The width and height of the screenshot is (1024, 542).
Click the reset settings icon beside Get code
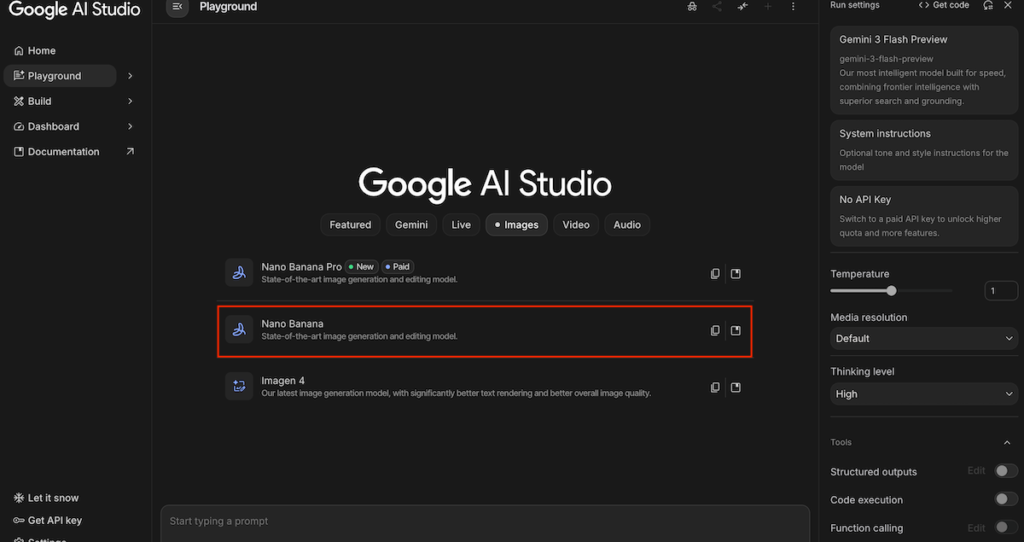point(988,5)
